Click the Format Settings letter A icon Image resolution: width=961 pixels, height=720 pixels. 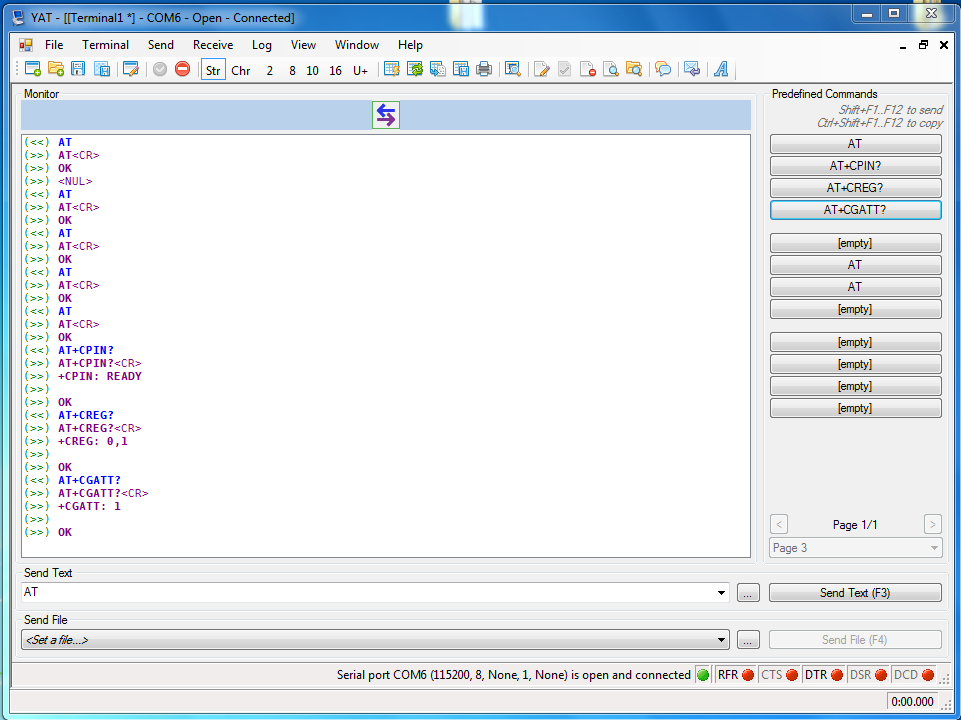pos(720,69)
